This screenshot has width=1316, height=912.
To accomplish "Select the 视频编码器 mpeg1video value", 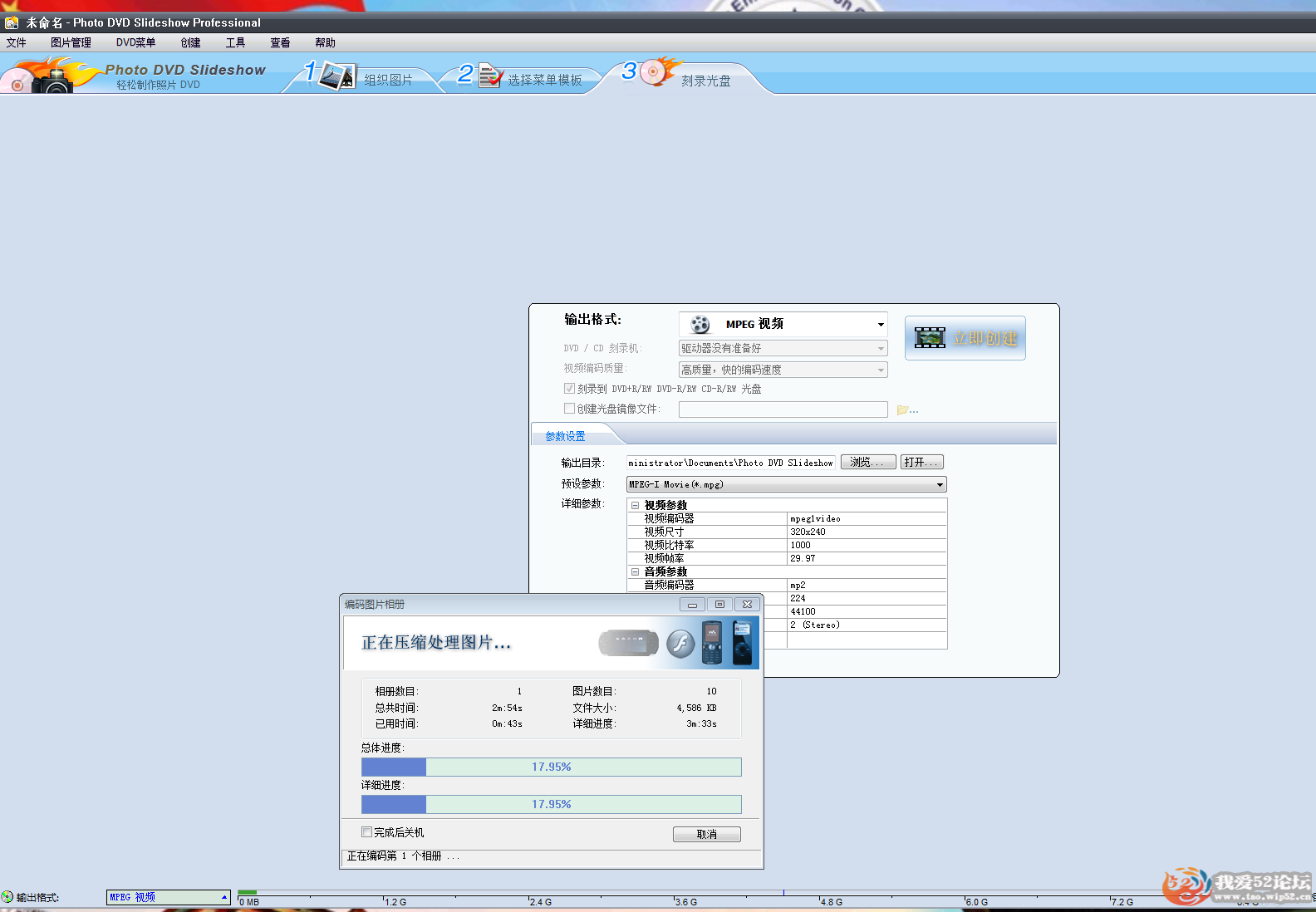I will (867, 518).
